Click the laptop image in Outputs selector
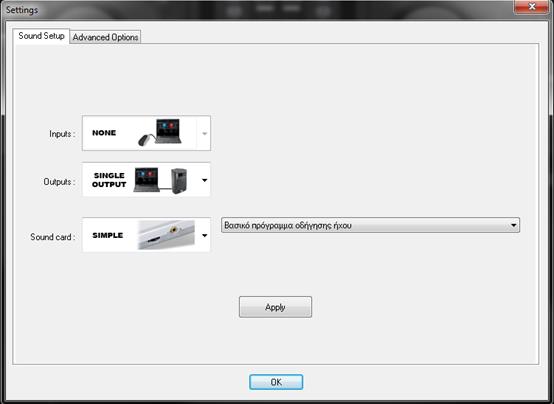554x404 pixels. point(146,180)
